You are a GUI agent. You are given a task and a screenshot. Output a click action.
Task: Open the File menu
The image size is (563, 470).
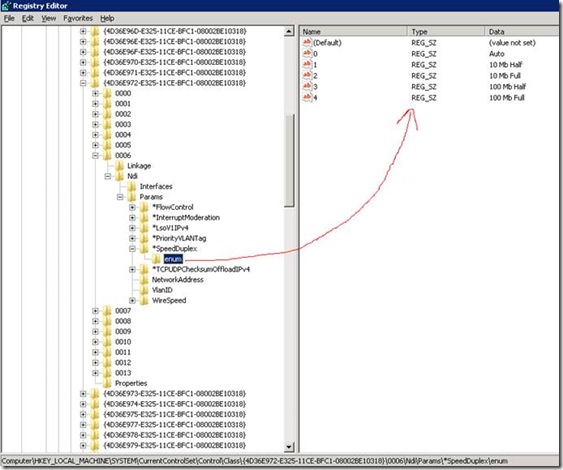[9, 18]
